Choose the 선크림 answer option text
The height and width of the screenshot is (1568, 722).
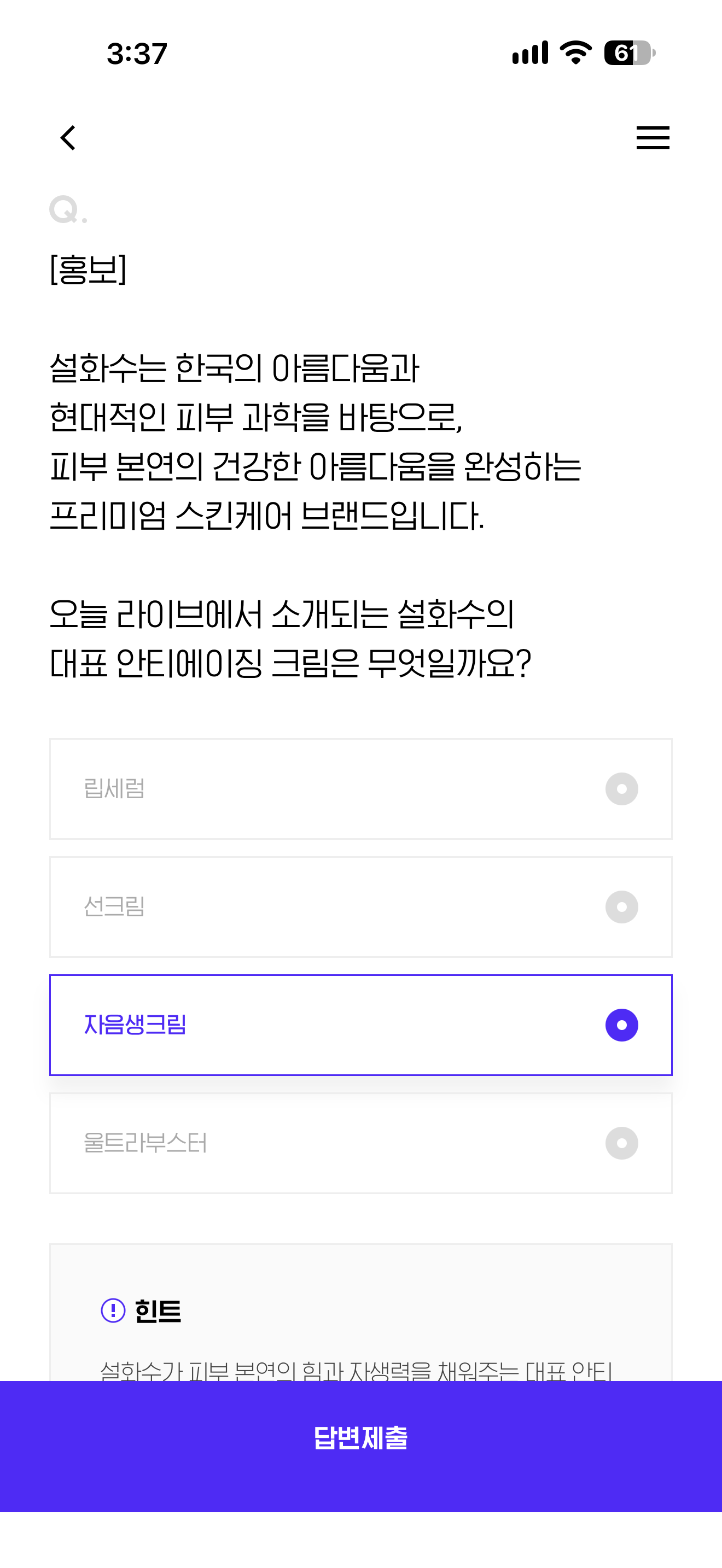click(x=114, y=907)
